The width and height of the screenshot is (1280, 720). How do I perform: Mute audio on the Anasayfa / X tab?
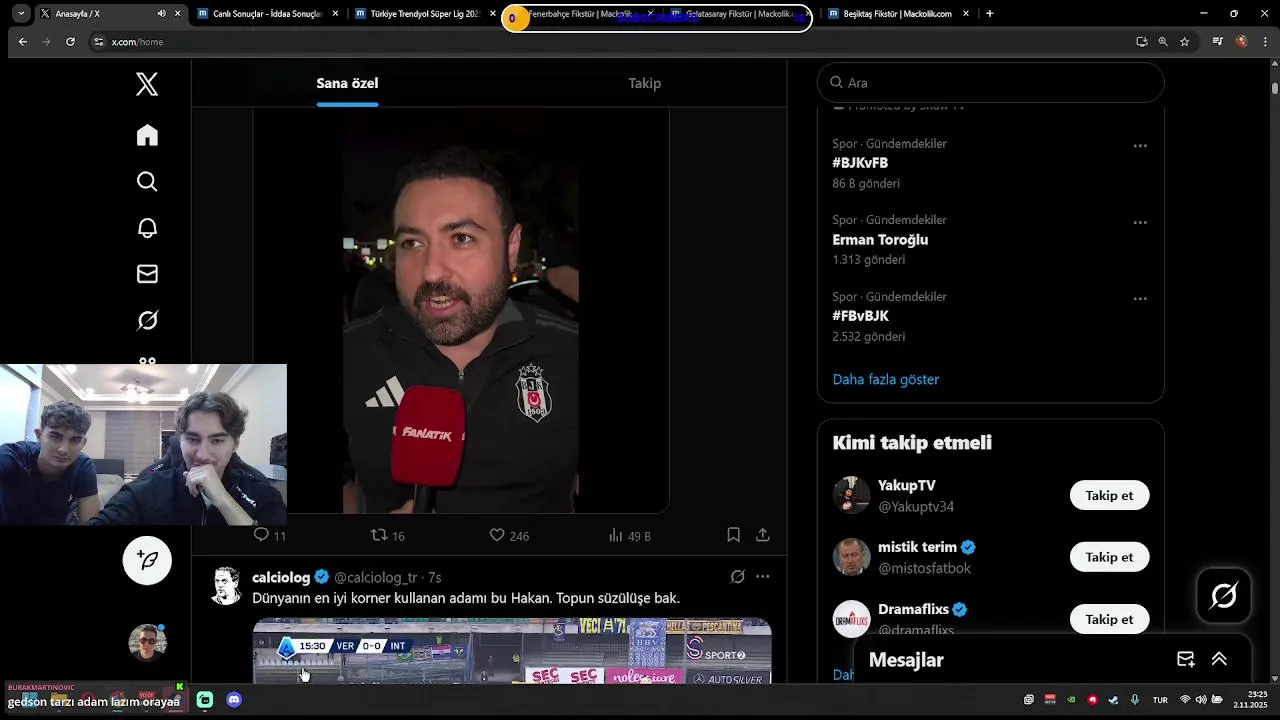[161, 14]
